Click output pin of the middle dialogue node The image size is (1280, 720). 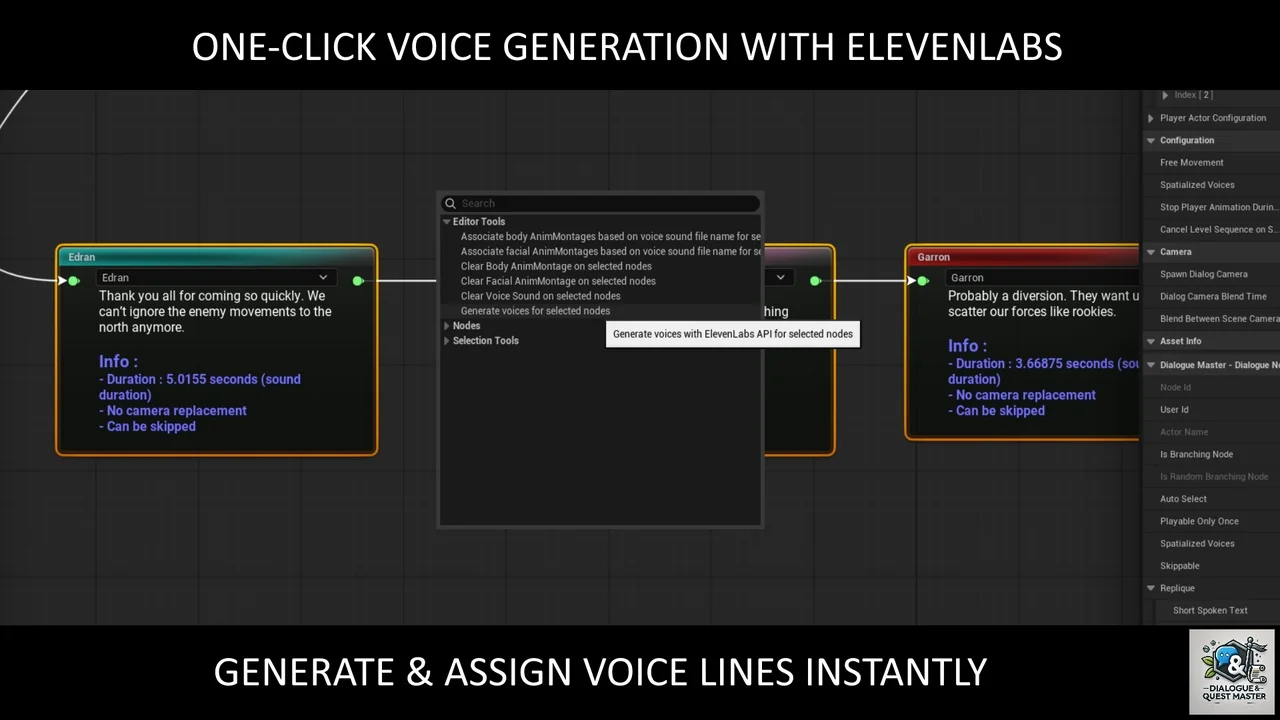coord(815,281)
